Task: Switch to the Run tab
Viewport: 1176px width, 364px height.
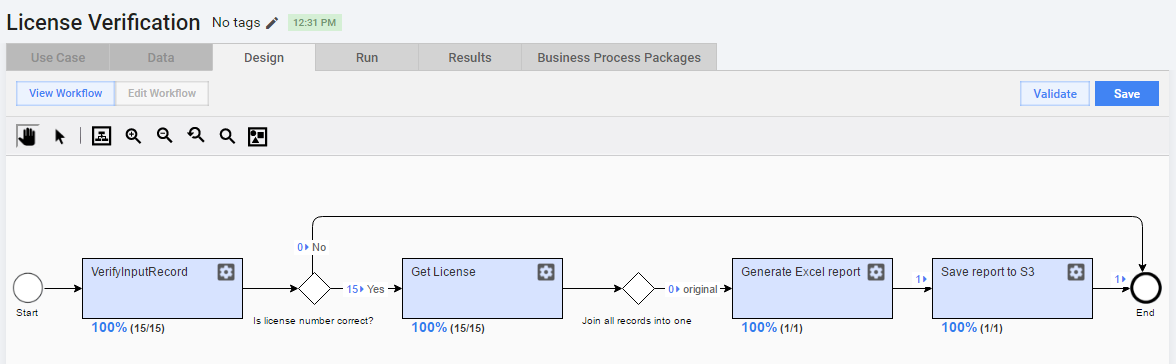Action: (x=367, y=57)
